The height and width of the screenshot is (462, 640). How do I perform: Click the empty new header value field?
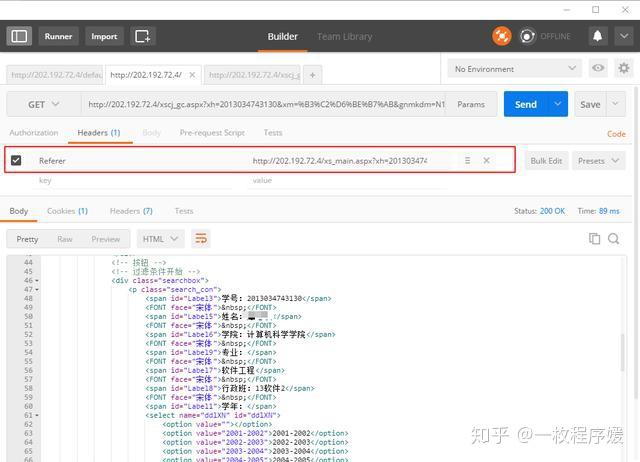coord(347,180)
